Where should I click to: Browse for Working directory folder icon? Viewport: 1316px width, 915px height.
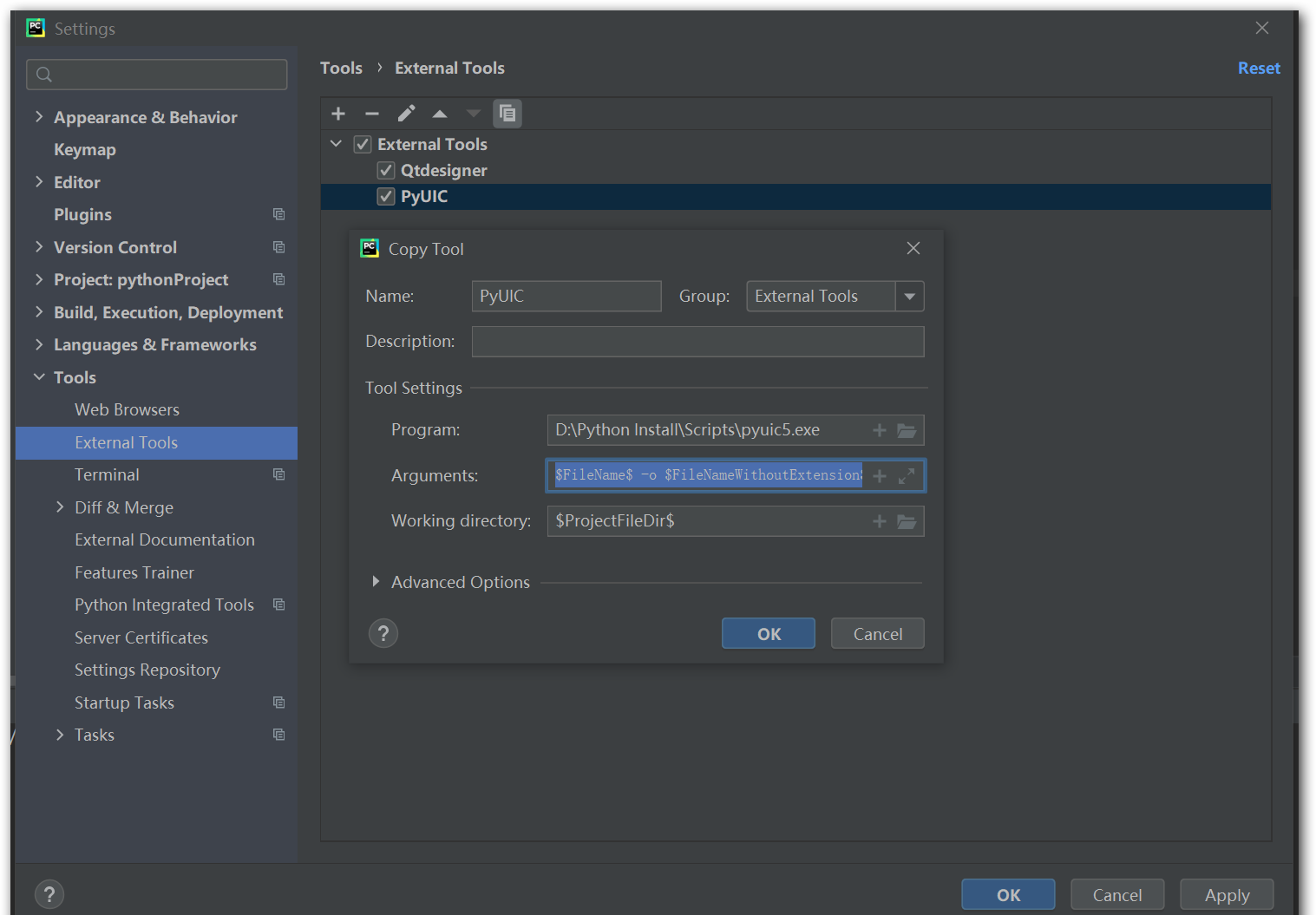(x=907, y=521)
